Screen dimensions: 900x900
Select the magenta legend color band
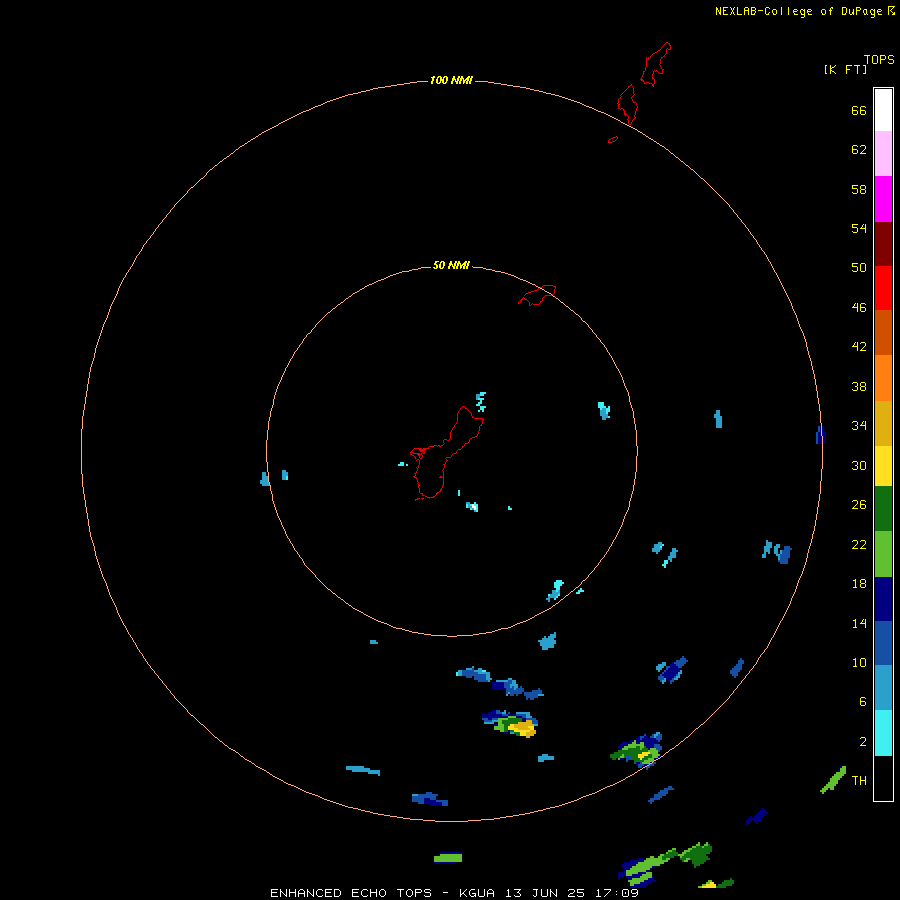[883, 199]
